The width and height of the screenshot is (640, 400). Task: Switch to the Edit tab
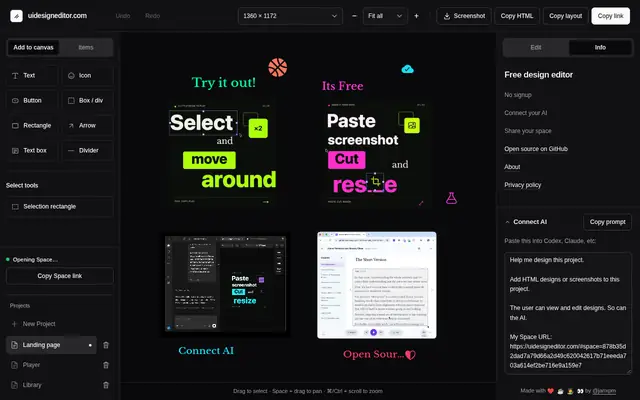(x=536, y=47)
